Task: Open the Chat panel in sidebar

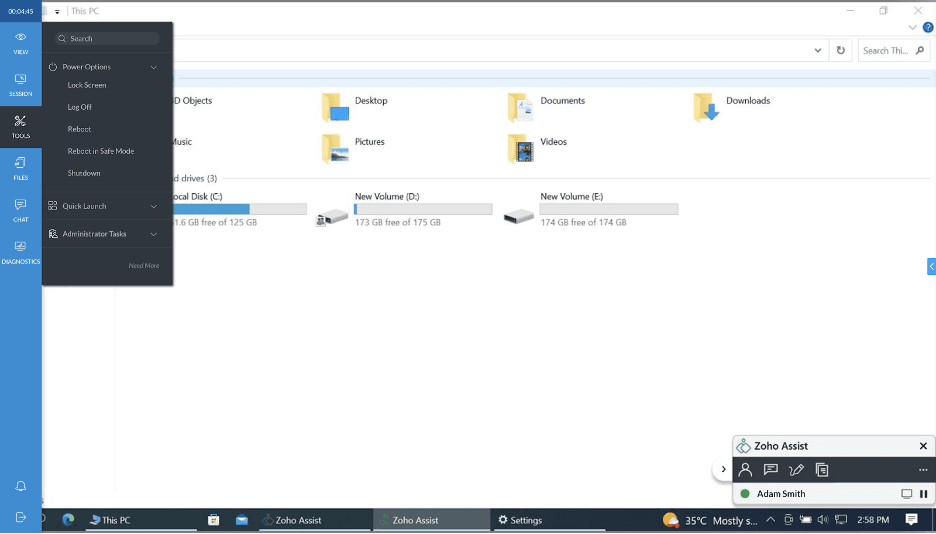Action: tap(20, 211)
